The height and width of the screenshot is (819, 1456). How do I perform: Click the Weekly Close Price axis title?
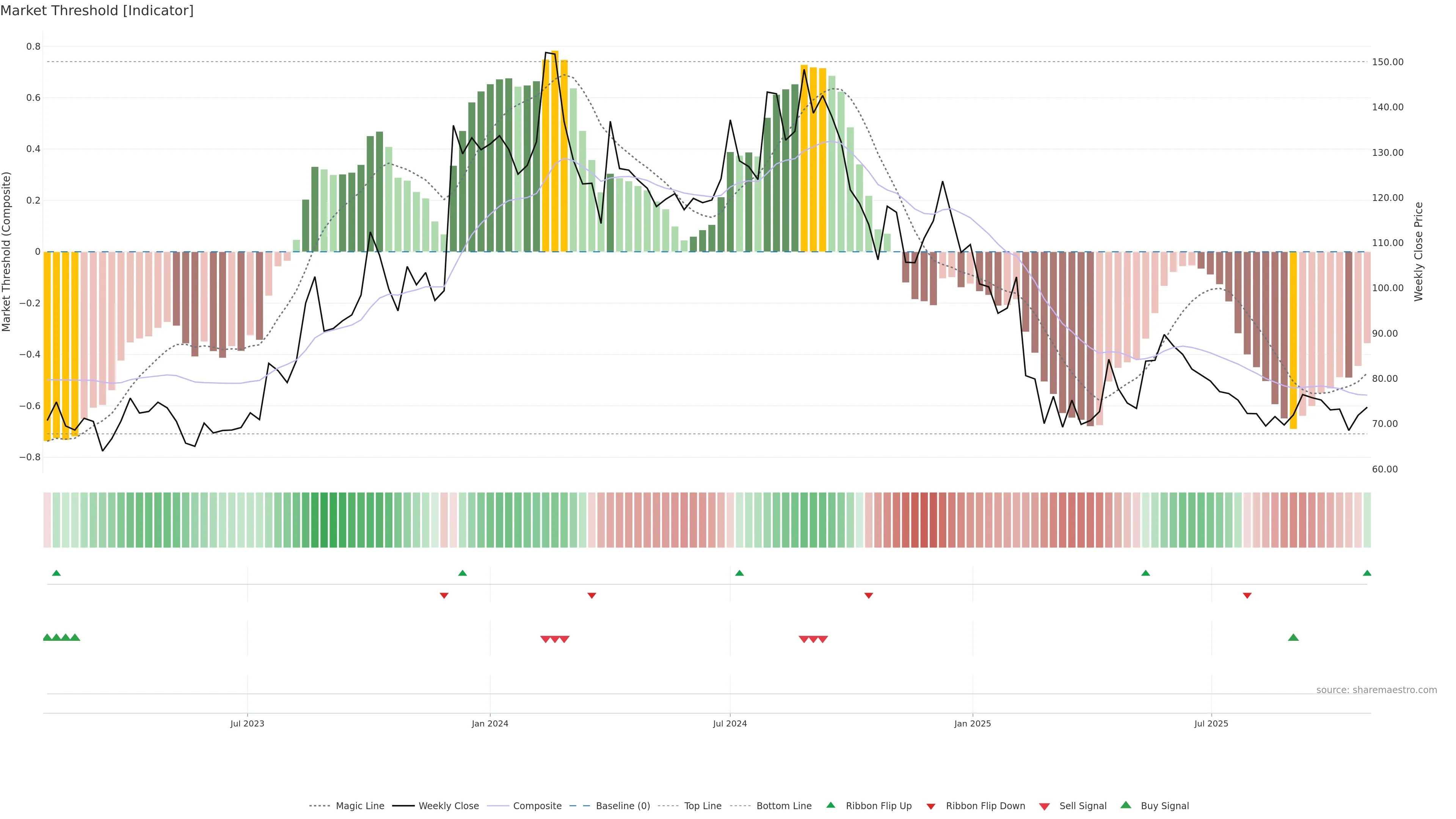pos(1419,251)
